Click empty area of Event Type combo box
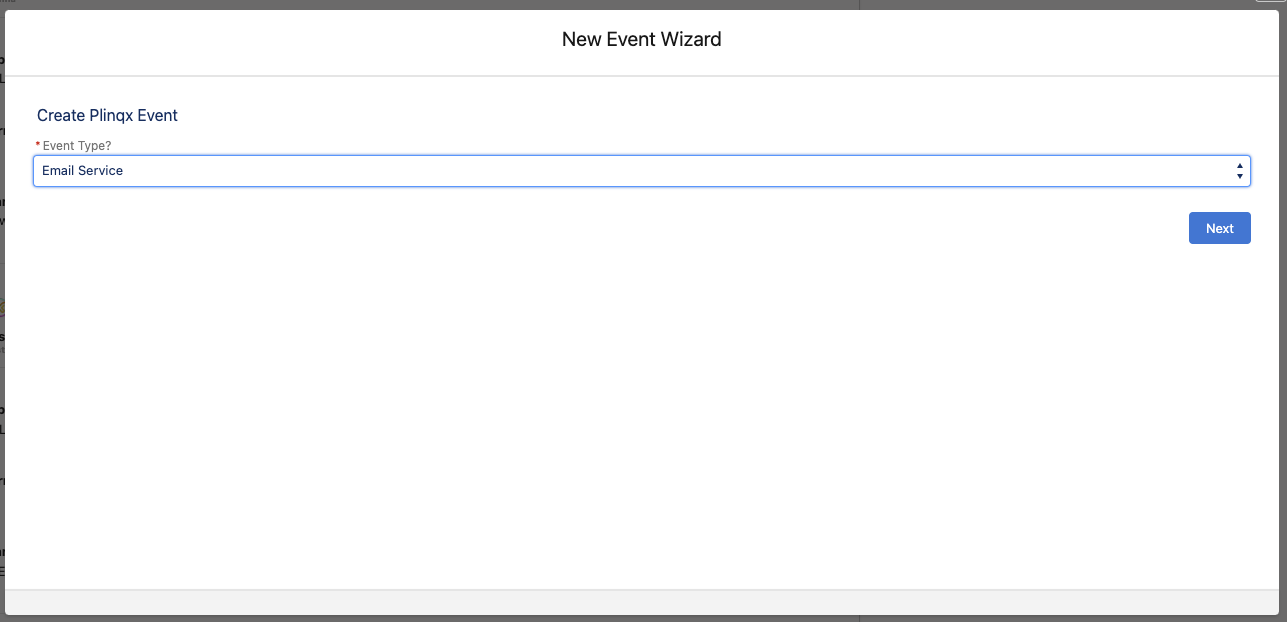1287x622 pixels. 680,171
